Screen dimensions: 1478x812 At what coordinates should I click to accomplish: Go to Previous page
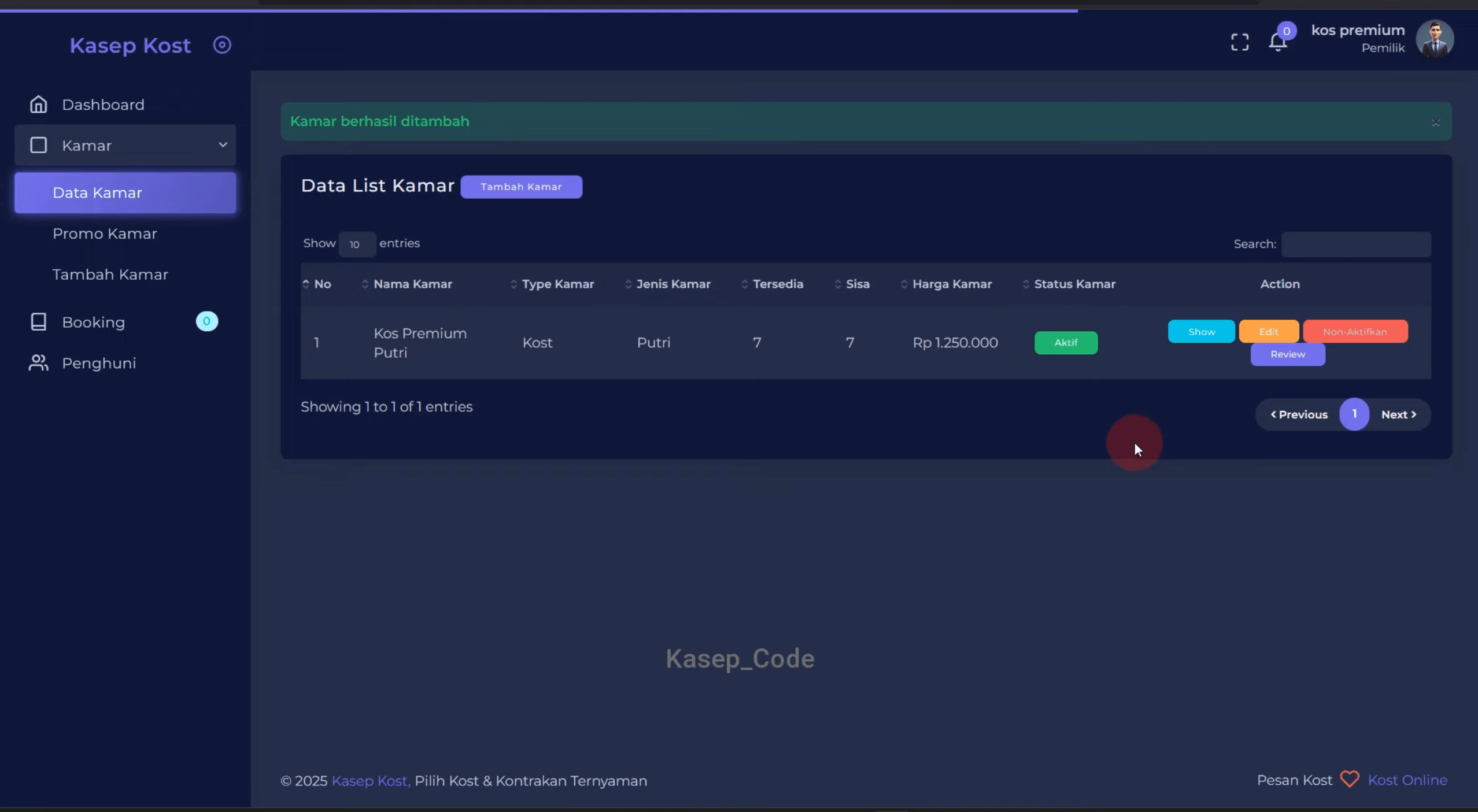1299,414
